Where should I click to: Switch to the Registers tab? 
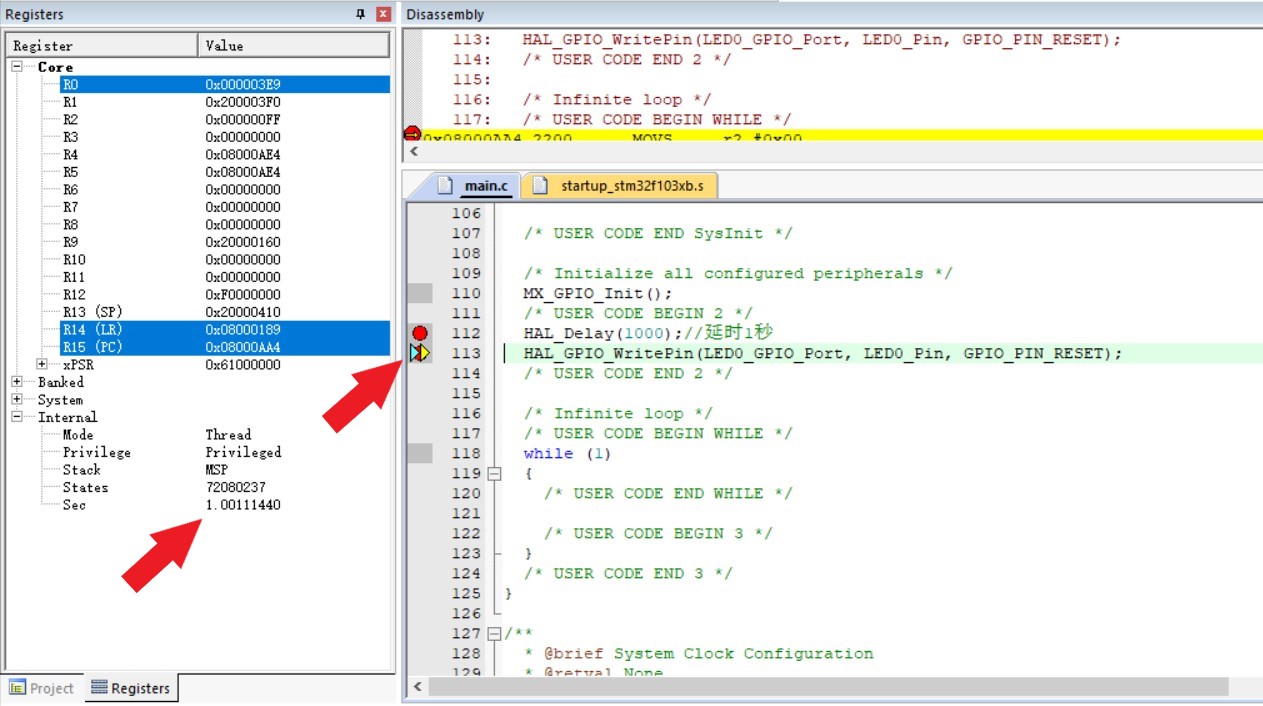tap(130, 688)
